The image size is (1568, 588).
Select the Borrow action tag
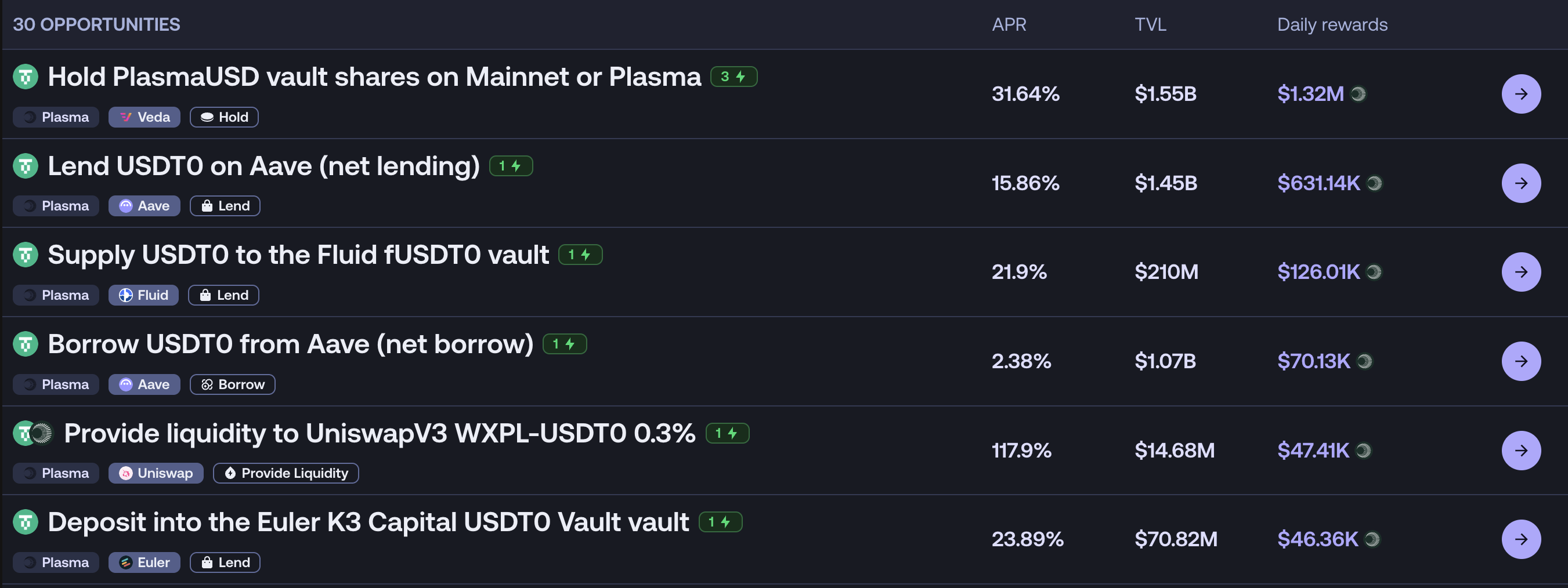tap(233, 384)
